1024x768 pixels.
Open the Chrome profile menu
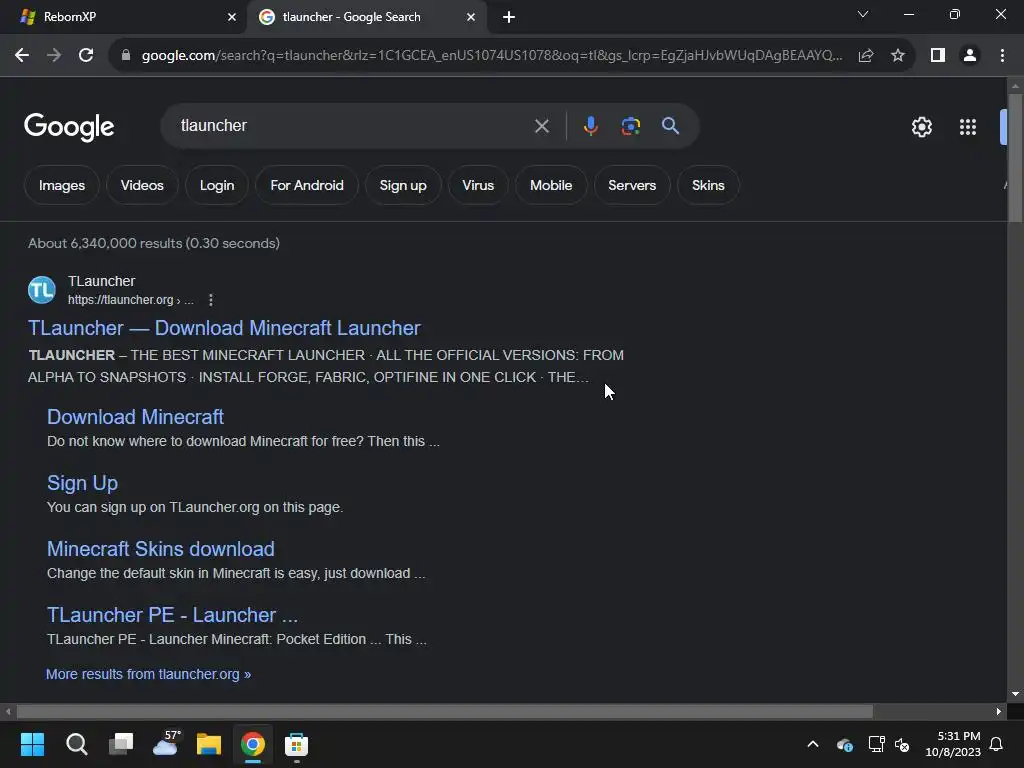coord(970,56)
